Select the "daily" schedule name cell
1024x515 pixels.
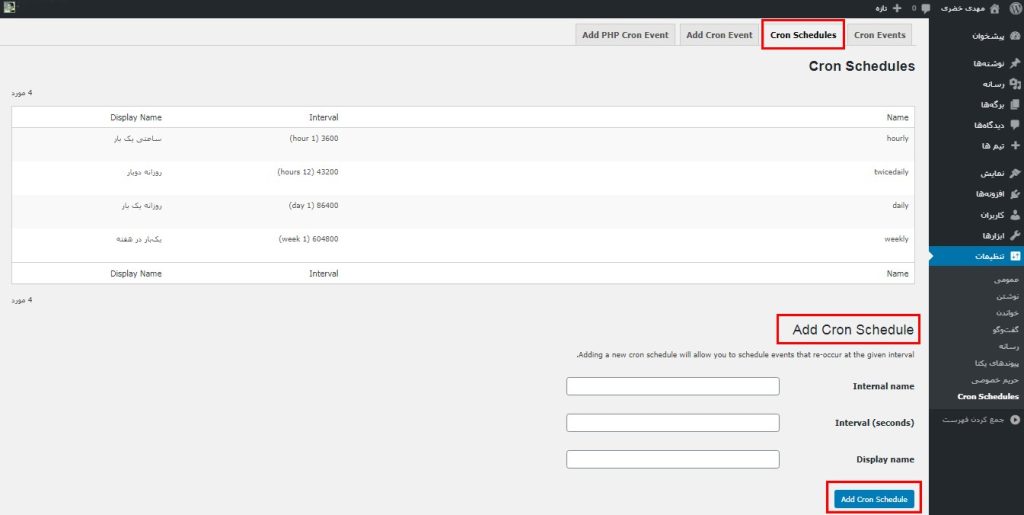point(901,206)
